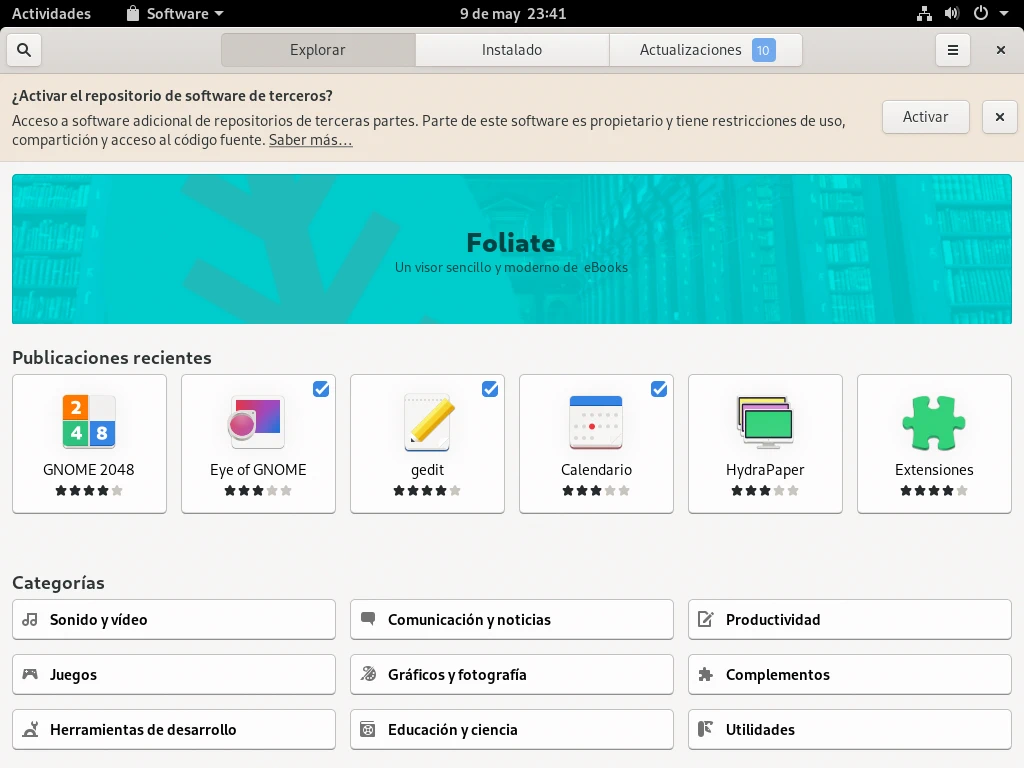Select the gedit notepad icon

click(427, 421)
